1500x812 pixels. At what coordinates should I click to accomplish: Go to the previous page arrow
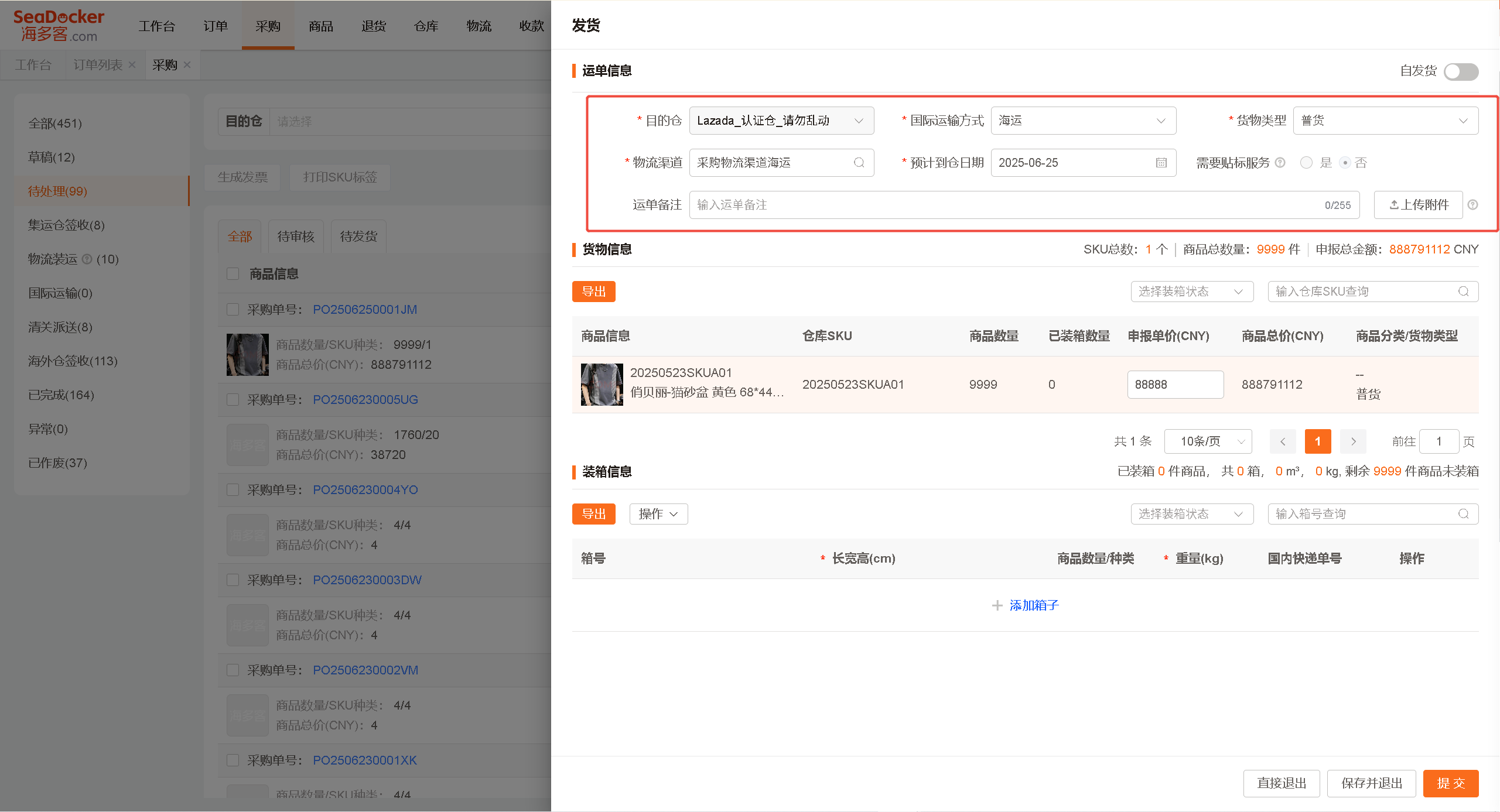click(x=1283, y=441)
